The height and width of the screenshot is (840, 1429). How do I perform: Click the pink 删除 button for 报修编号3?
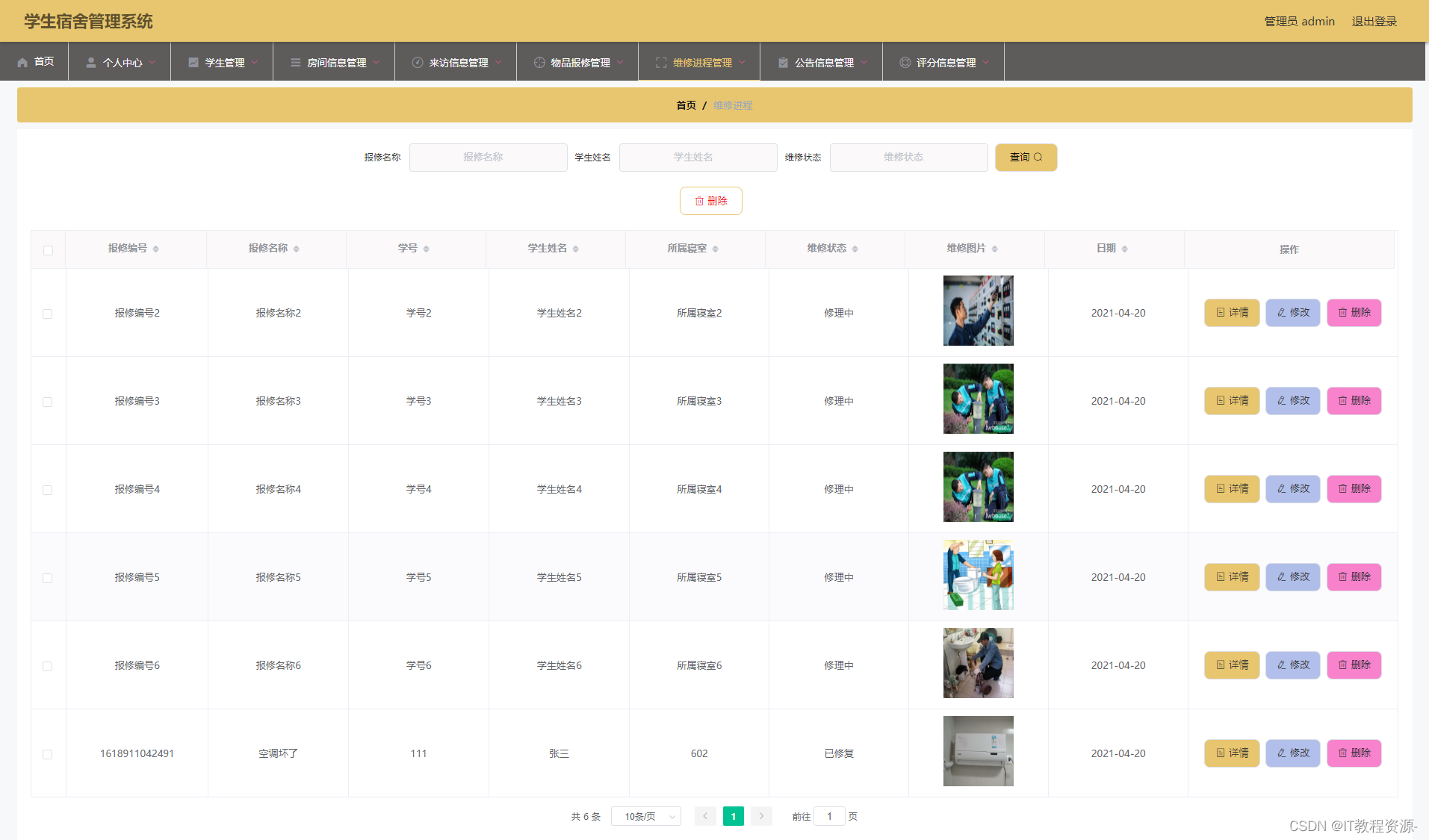(1354, 401)
